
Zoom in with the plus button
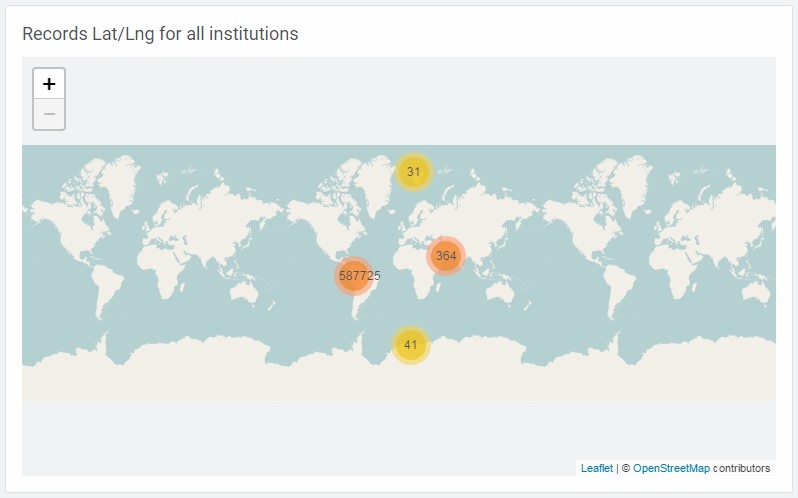coord(49,84)
